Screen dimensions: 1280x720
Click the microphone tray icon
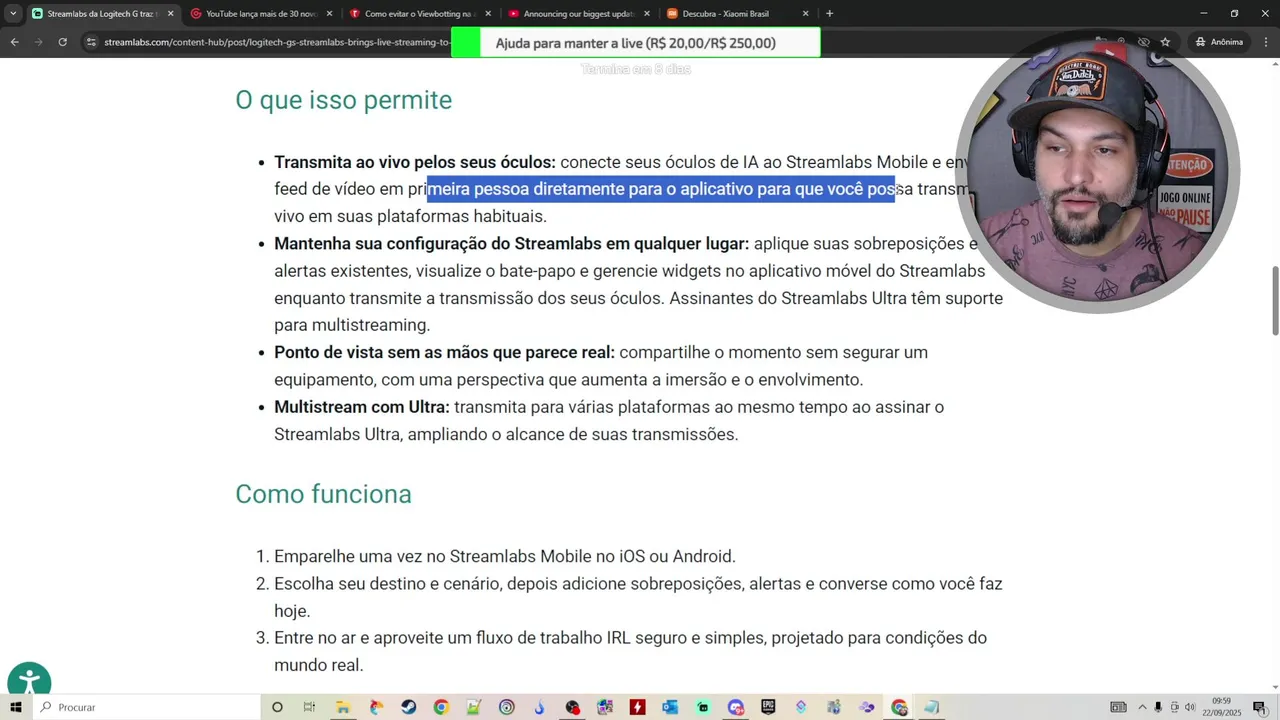(x=1158, y=707)
